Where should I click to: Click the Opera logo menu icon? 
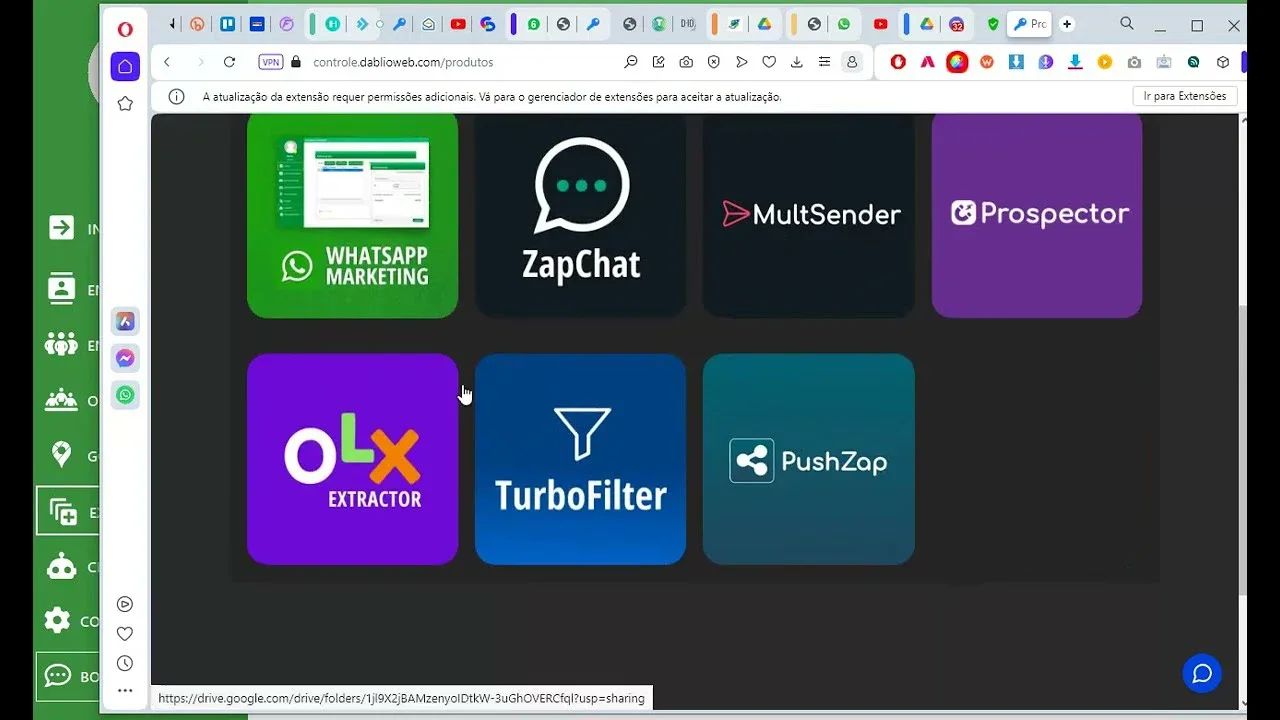tap(125, 29)
